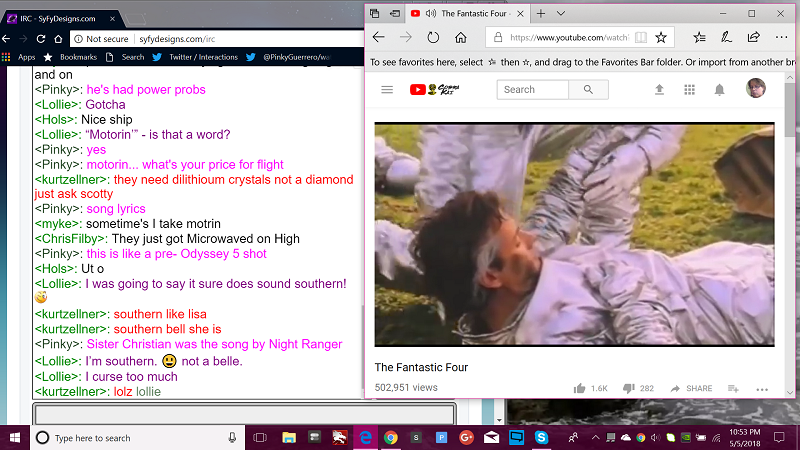The image size is (800, 450).
Task: Open the Windows Action Center
Action: pos(779,438)
